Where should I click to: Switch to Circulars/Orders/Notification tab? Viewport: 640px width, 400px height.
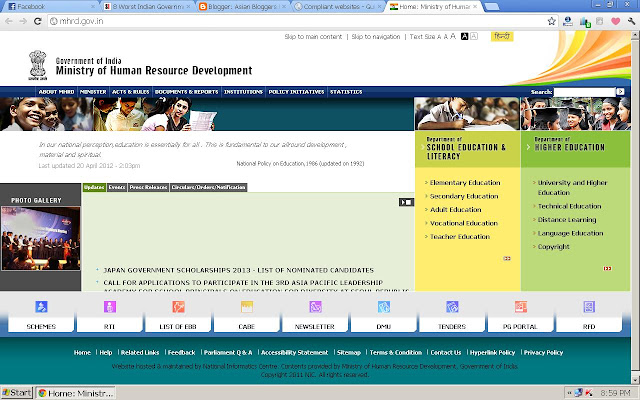(x=209, y=187)
